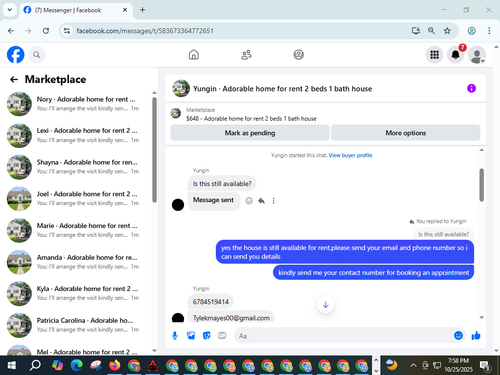Open the Facebook search magnifier
Screen dimensions: 500x375
pos(37,55)
